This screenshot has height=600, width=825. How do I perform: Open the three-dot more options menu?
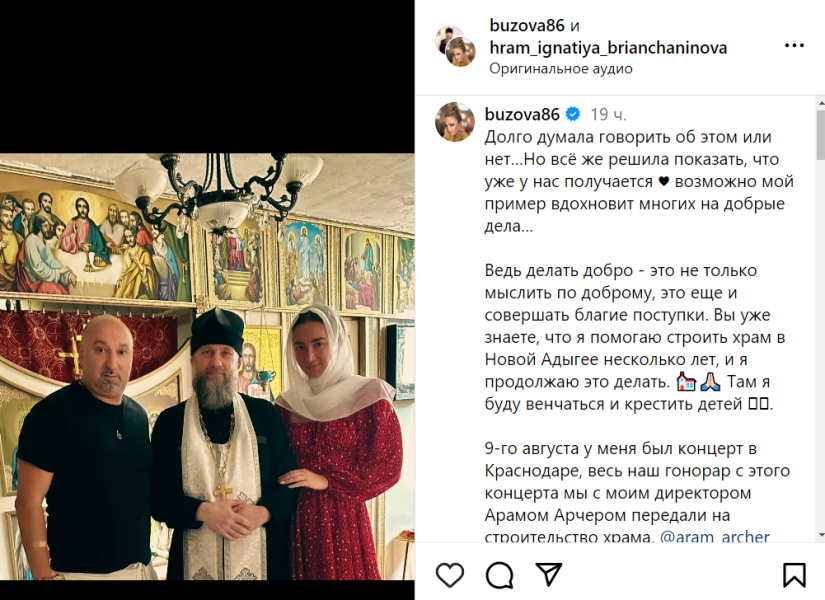pos(794,46)
